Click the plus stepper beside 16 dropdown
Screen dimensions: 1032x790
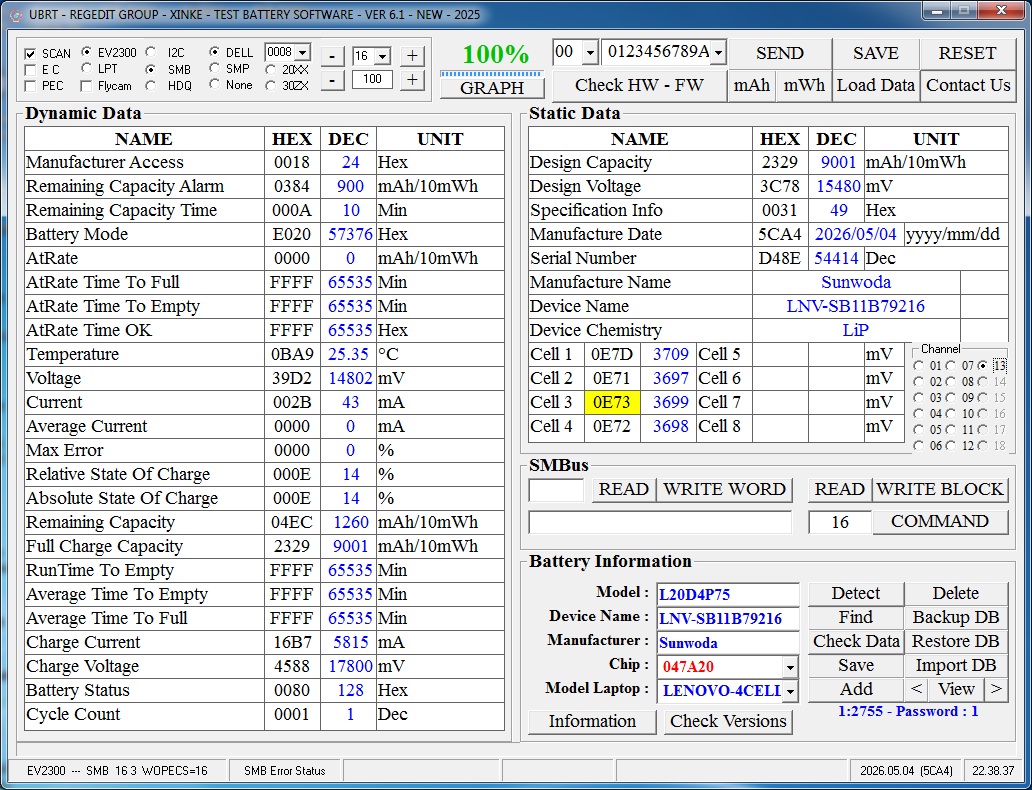point(412,56)
